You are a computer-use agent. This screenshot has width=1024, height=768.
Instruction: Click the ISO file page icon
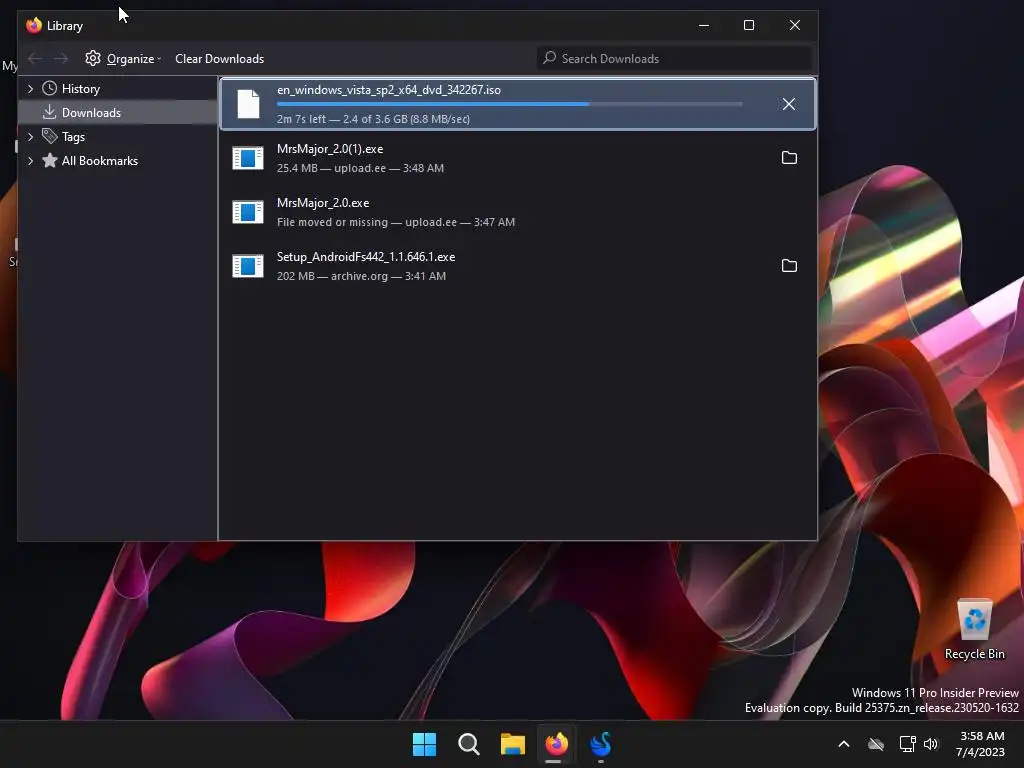248,104
